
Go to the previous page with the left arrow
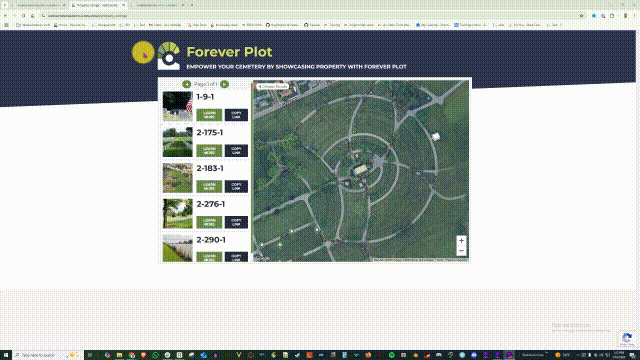187,84
